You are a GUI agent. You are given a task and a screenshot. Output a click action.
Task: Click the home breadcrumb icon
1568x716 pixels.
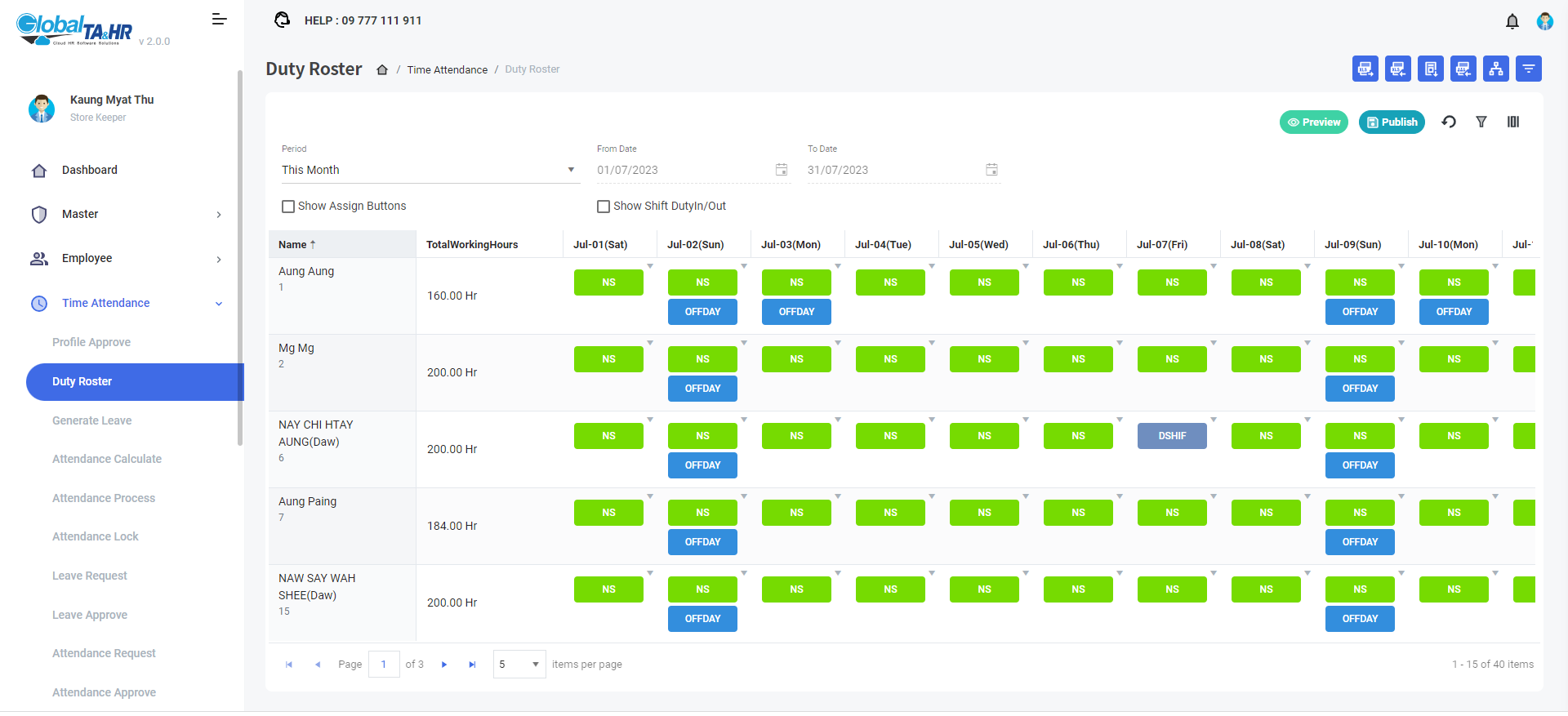click(381, 70)
